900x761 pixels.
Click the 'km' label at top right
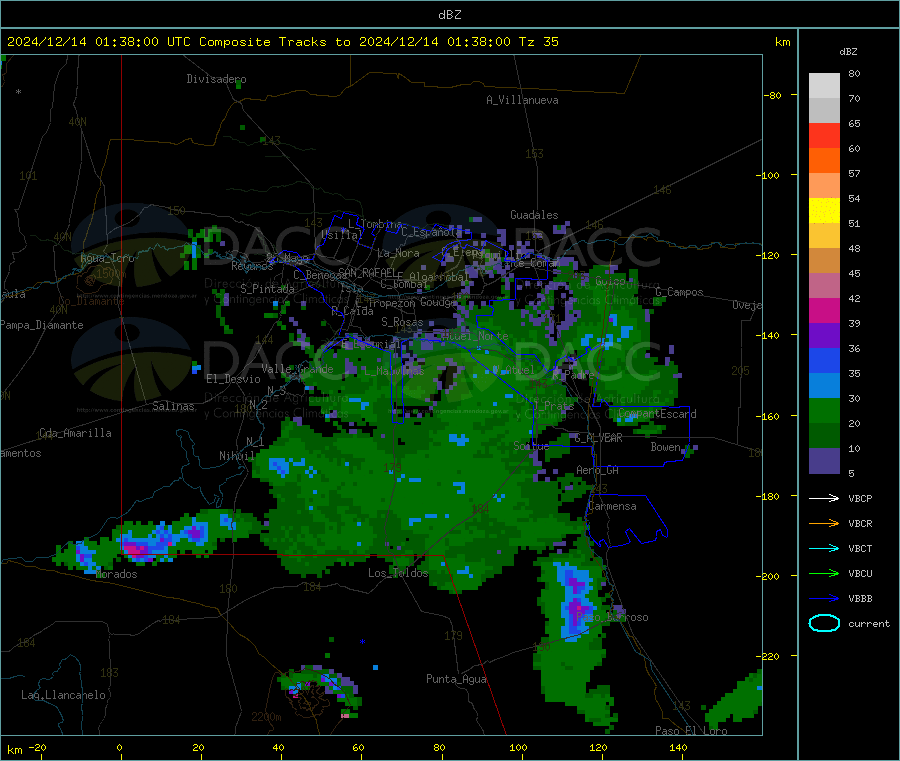point(783,42)
